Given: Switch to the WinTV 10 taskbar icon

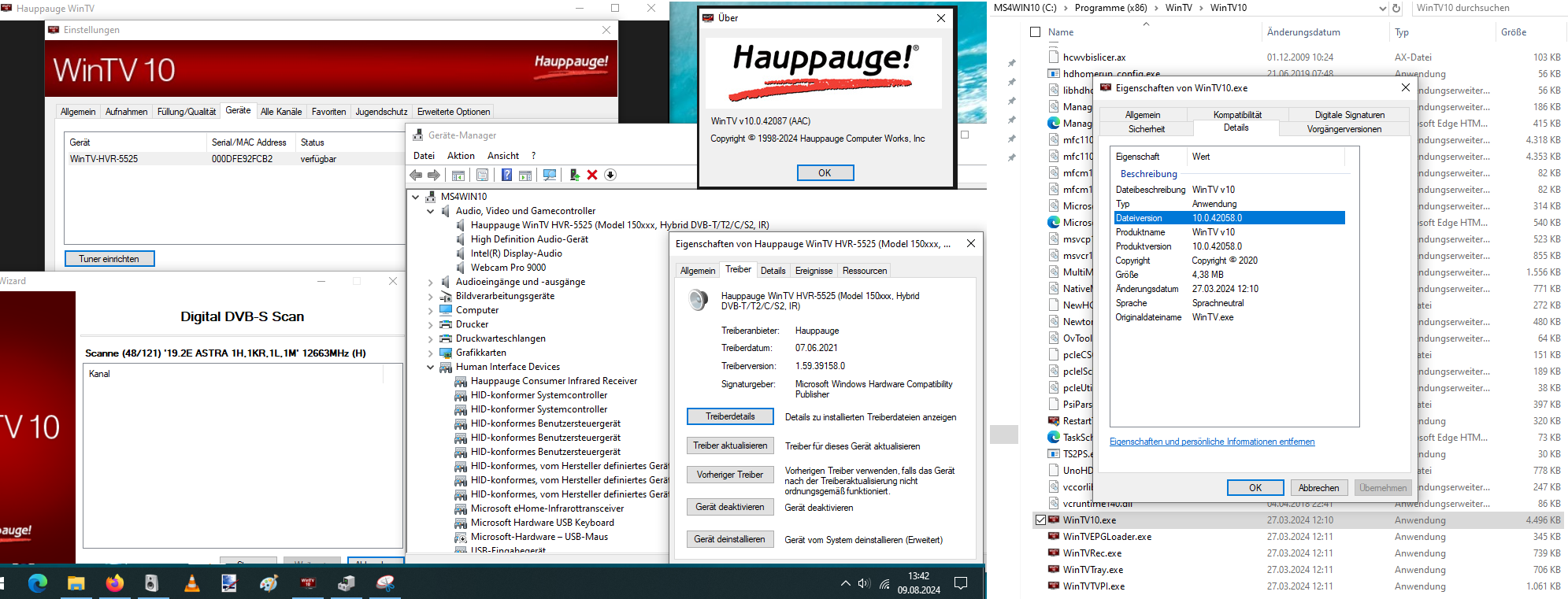Looking at the screenshot, I should point(308,583).
